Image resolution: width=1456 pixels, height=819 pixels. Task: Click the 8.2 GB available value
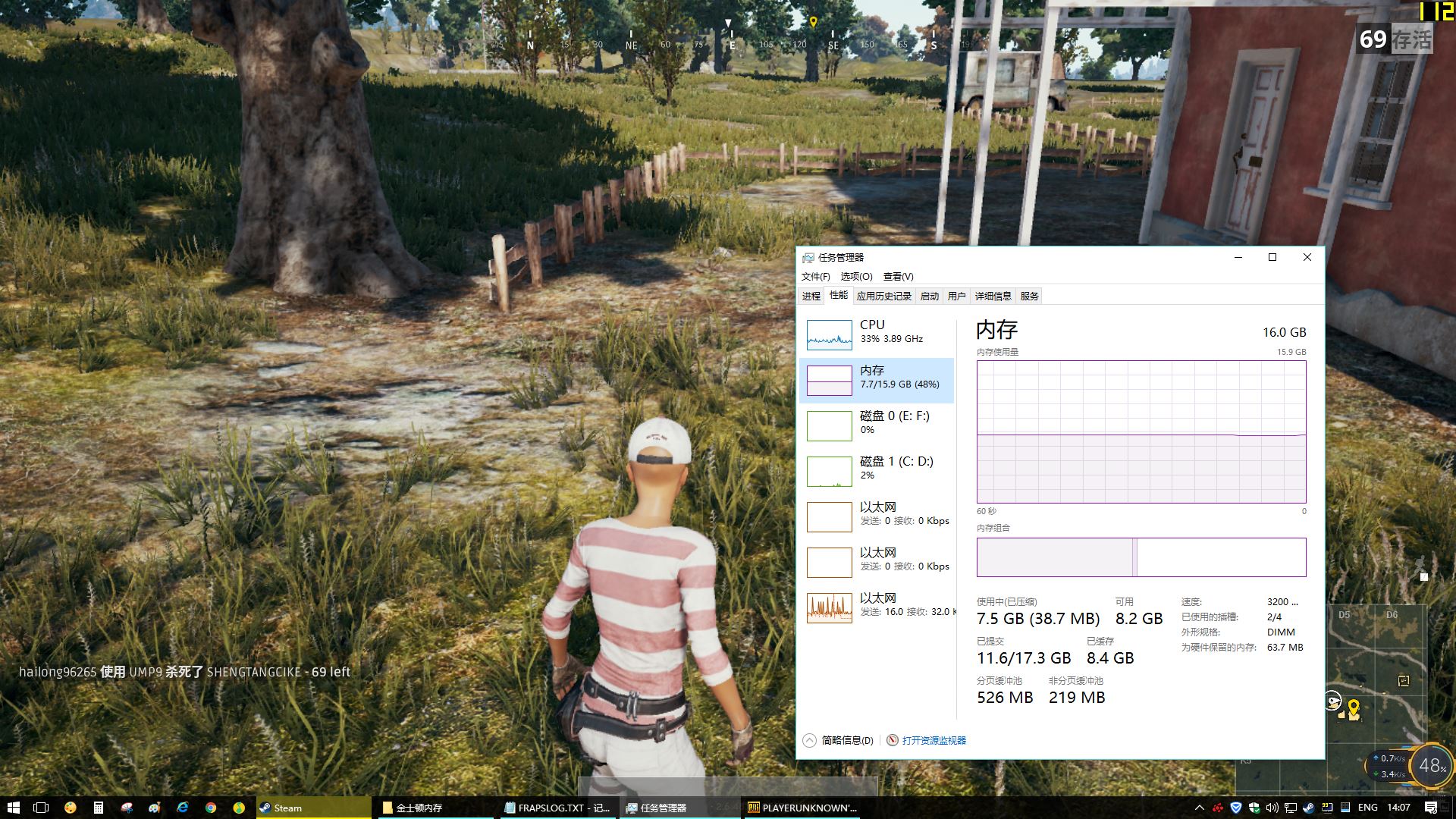click(1139, 619)
